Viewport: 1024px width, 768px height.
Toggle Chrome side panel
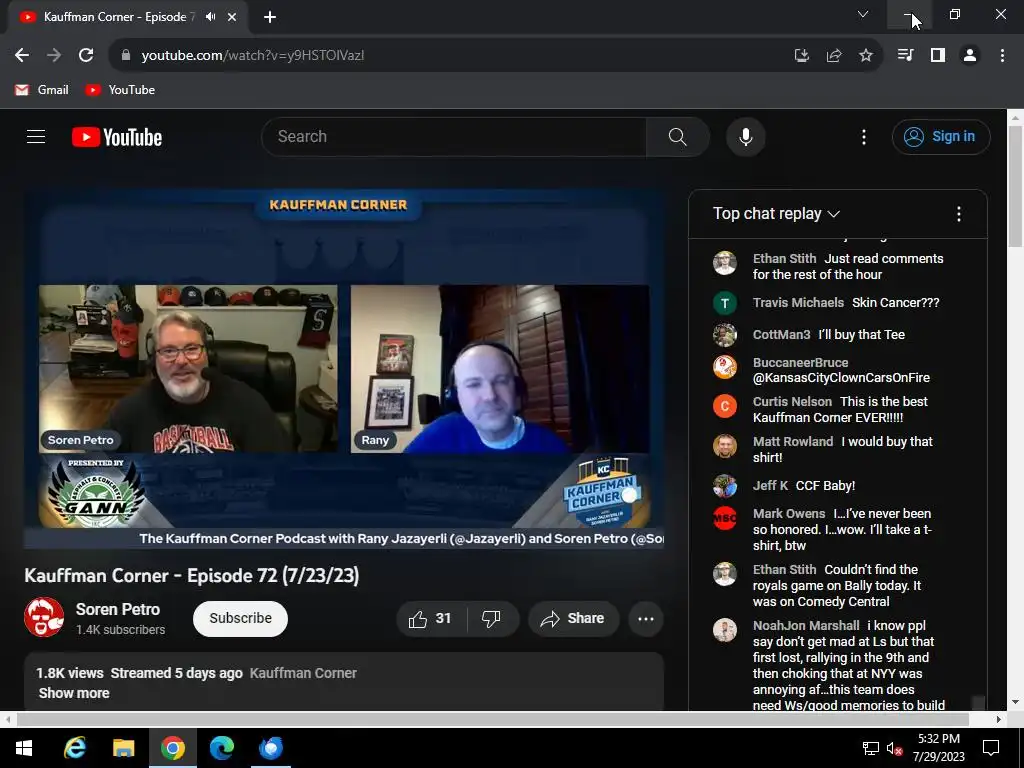[x=938, y=56]
